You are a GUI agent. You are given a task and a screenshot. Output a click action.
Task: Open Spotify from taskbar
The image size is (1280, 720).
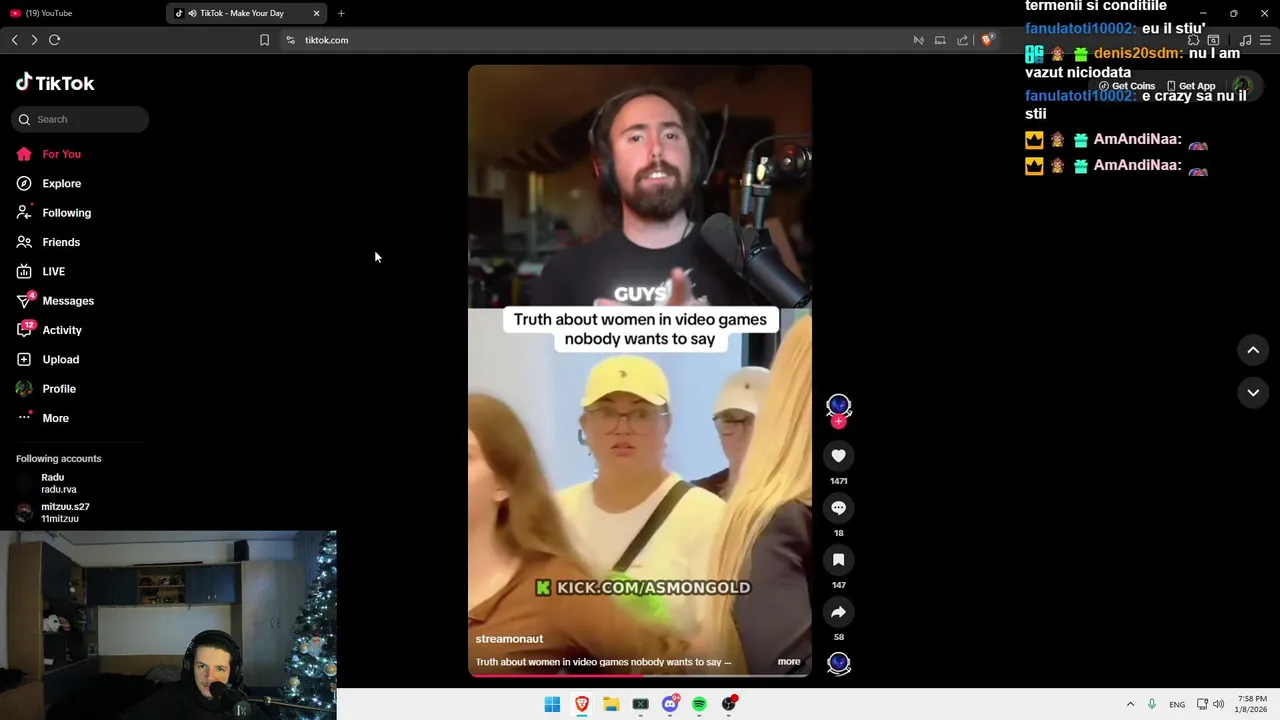coord(699,704)
